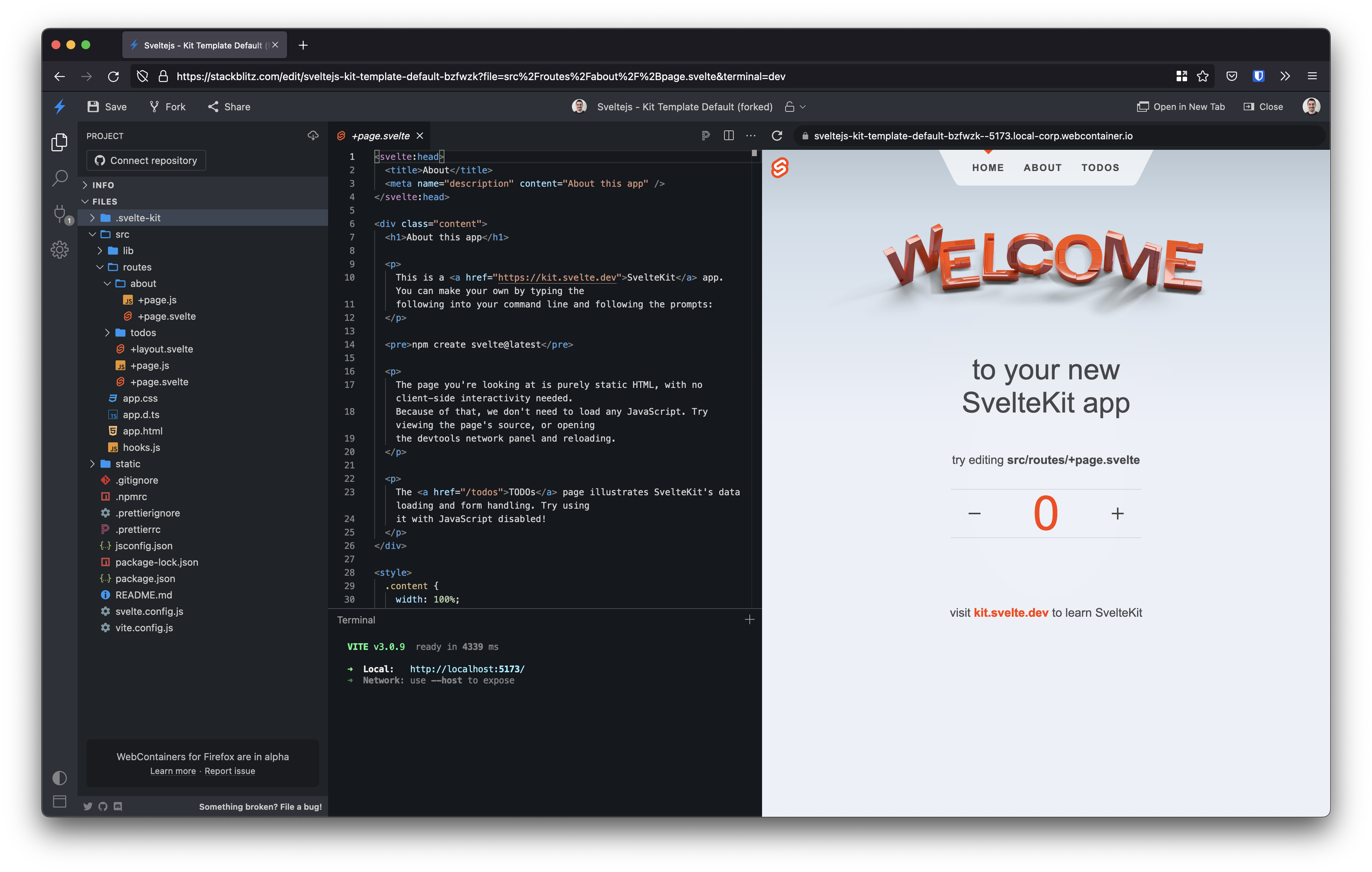Expand the INFO section
This screenshot has width=1372, height=872.
point(103,185)
